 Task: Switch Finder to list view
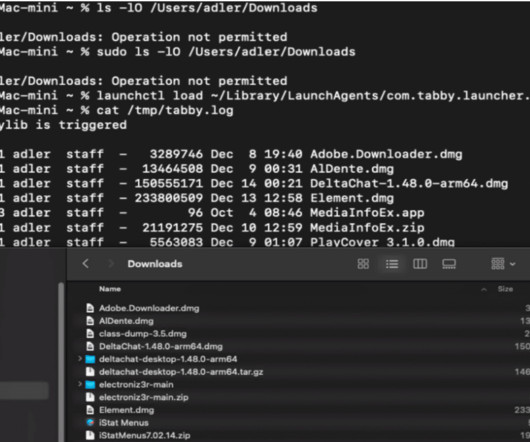(392, 264)
